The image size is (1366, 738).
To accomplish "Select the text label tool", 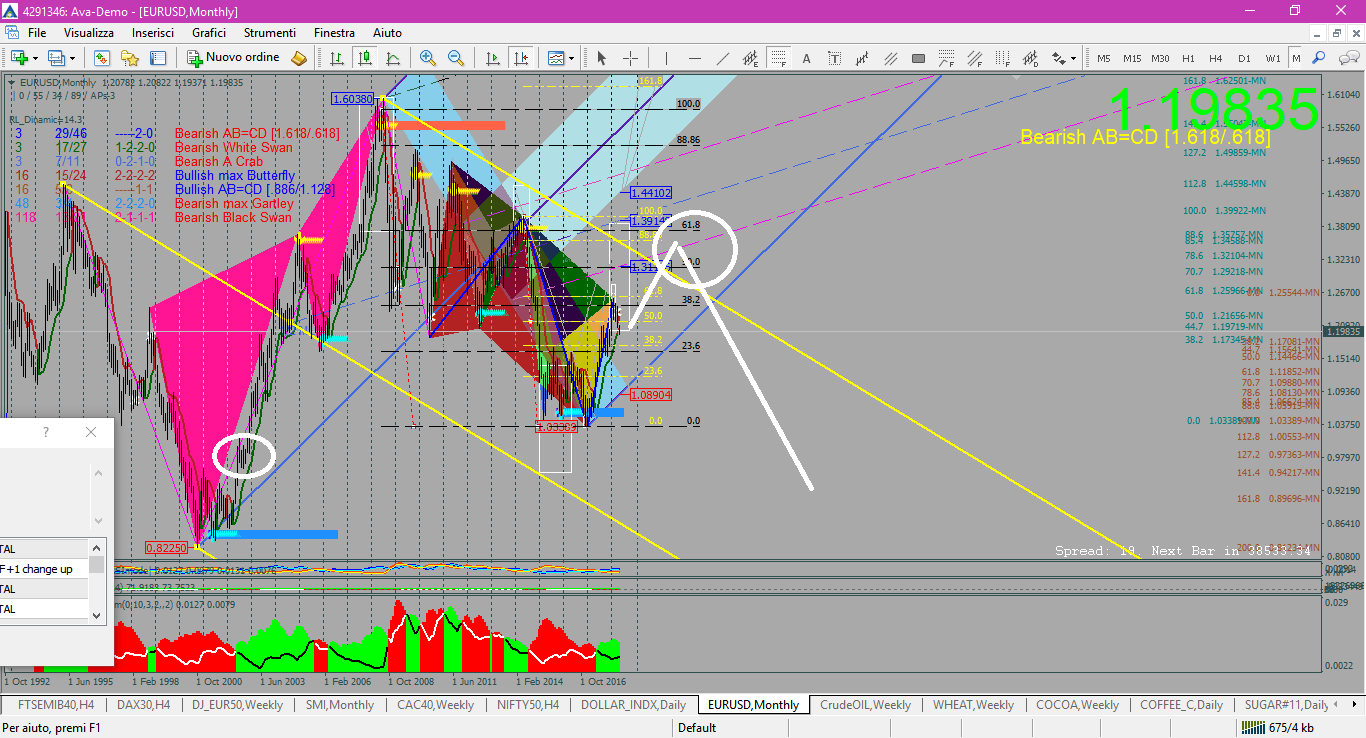I will 834,58.
